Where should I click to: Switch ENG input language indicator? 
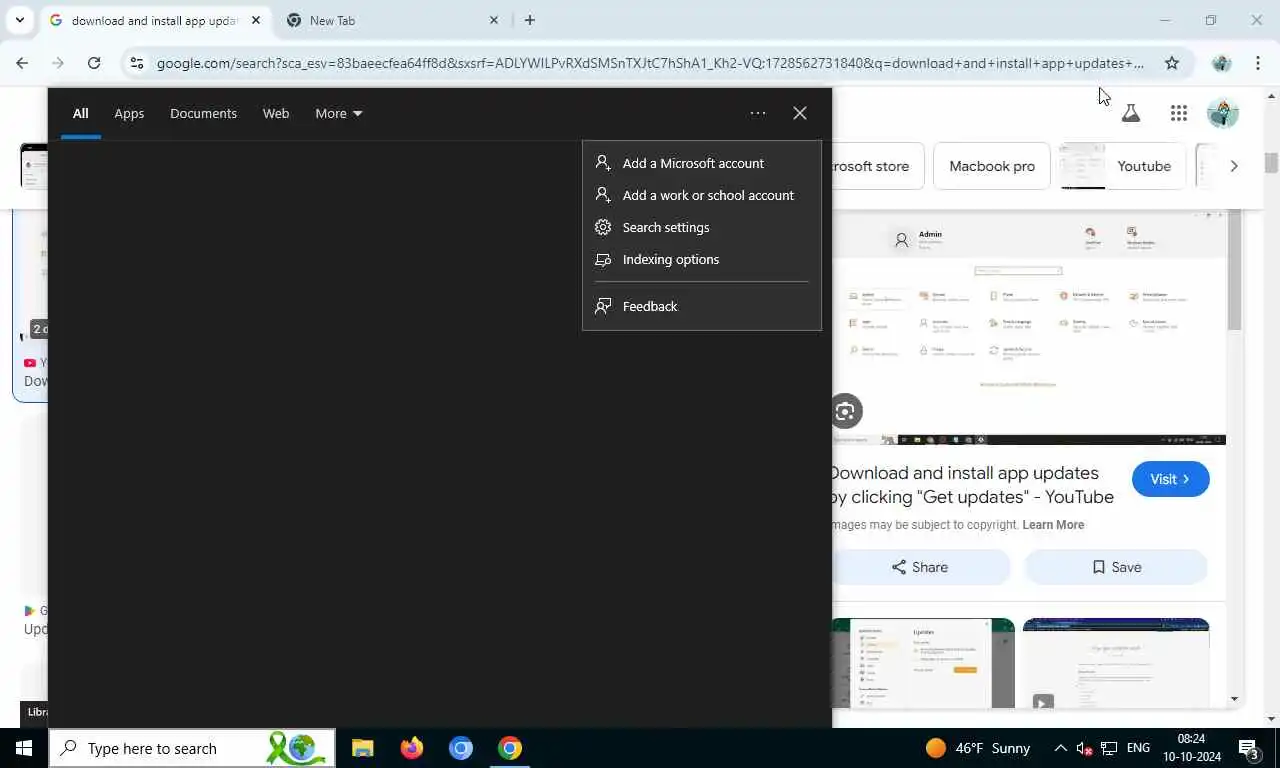(x=1138, y=748)
